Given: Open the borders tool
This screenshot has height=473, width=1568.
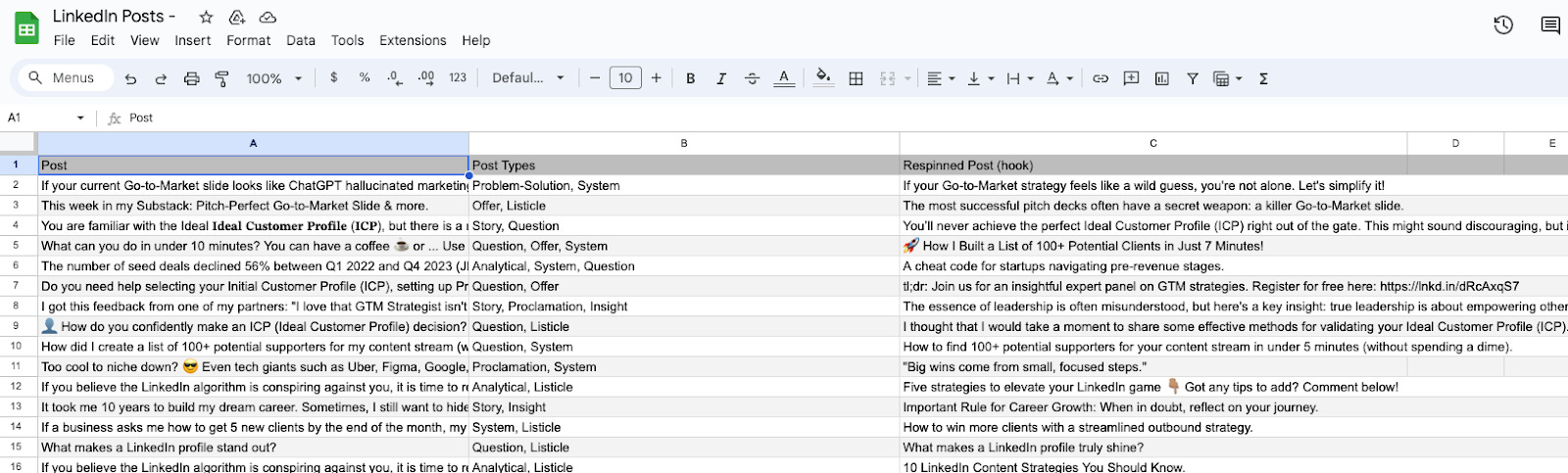Looking at the screenshot, I should pyautogui.click(x=856, y=78).
